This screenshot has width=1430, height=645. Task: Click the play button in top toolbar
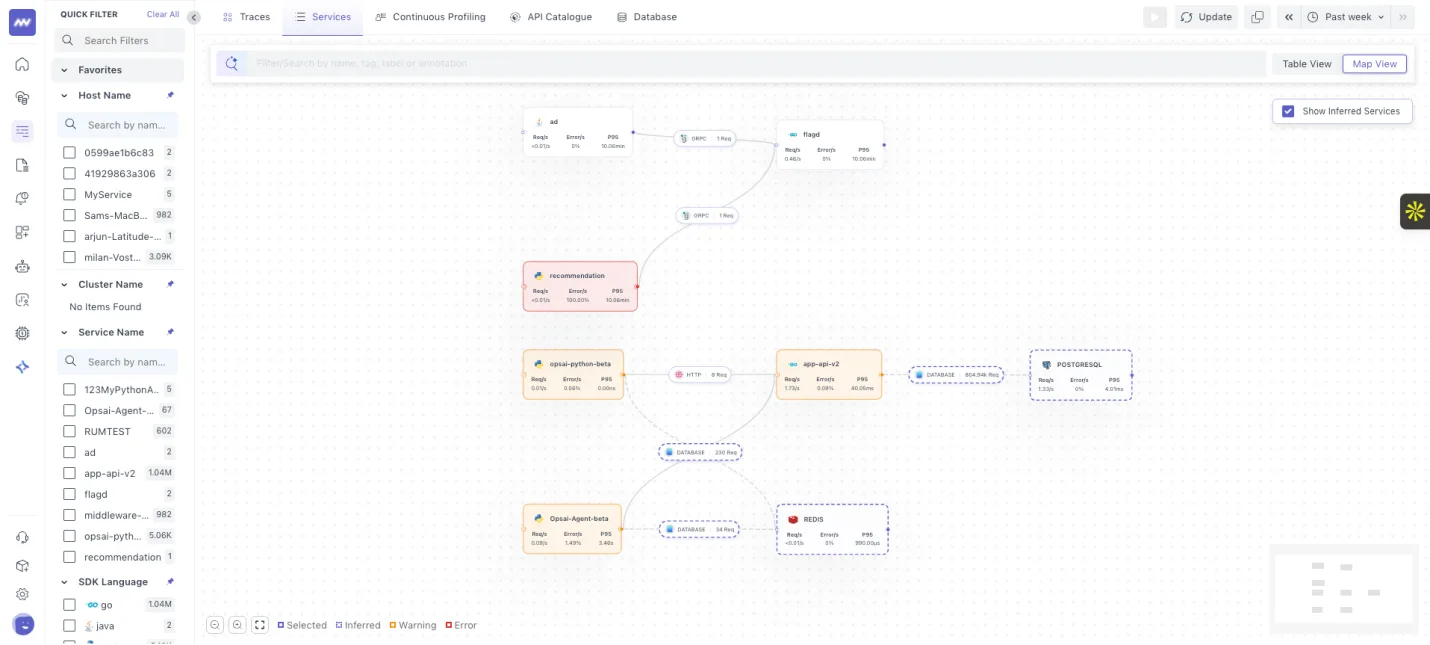coord(1155,17)
